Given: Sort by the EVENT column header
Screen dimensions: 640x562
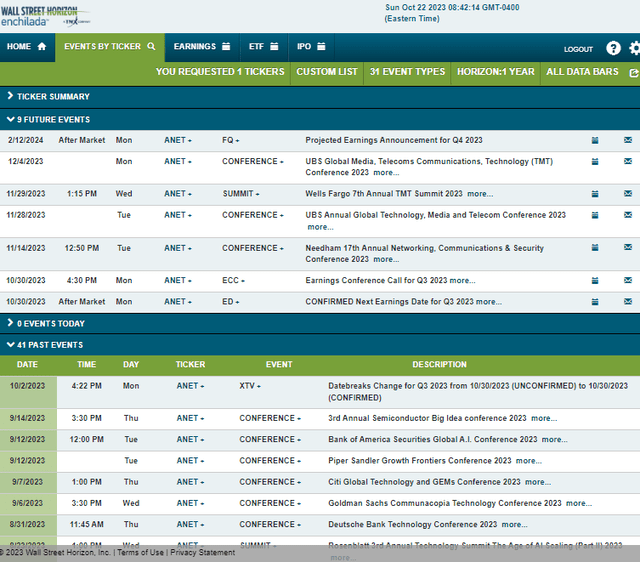Looking at the screenshot, I should [x=279, y=364].
